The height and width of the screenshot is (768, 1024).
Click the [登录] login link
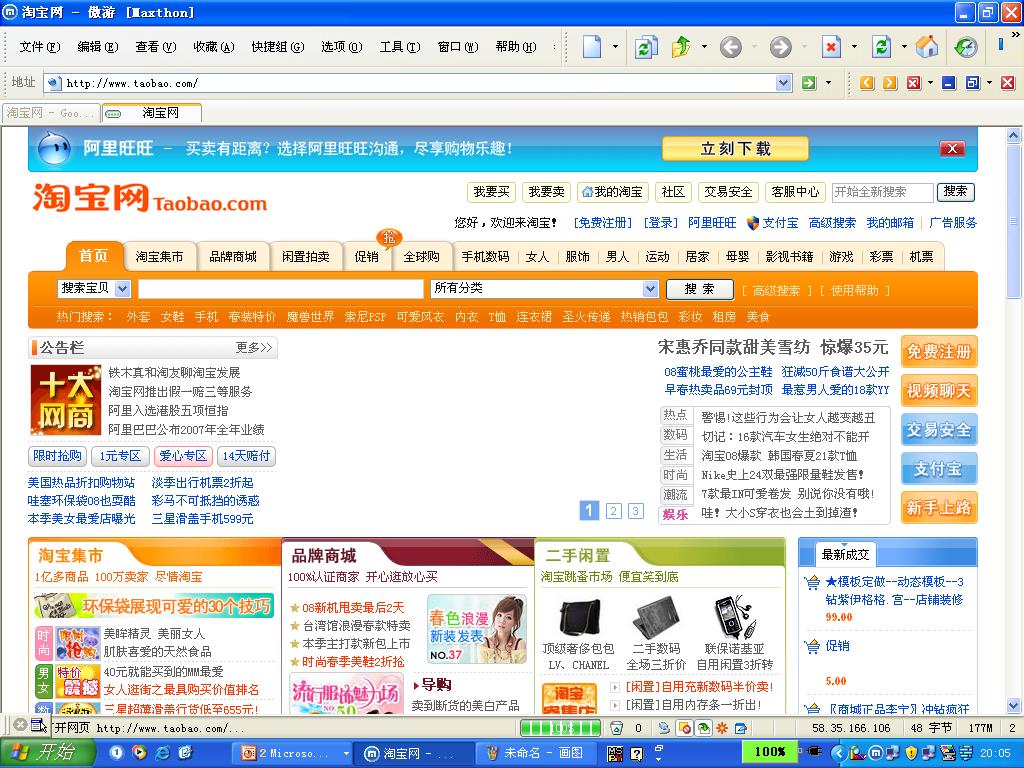pos(660,223)
